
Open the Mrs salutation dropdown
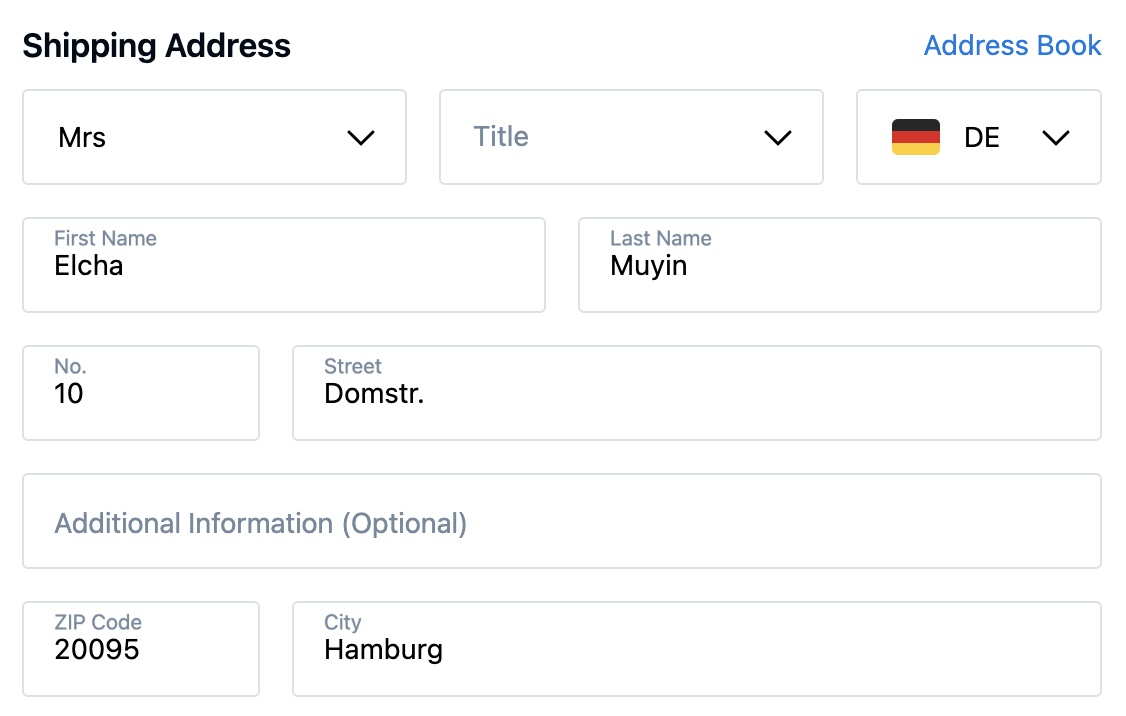pyautogui.click(x=214, y=137)
